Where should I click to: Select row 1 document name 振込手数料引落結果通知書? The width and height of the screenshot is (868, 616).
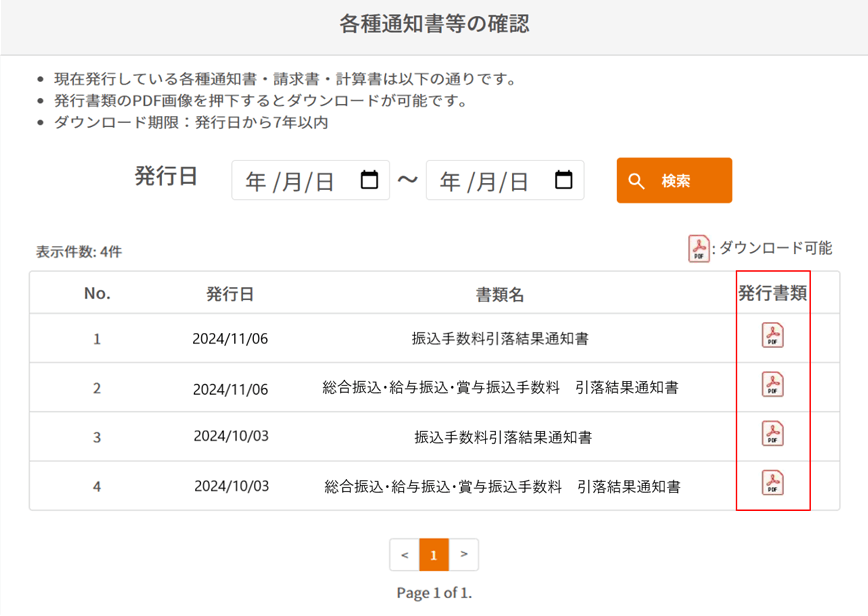point(500,339)
